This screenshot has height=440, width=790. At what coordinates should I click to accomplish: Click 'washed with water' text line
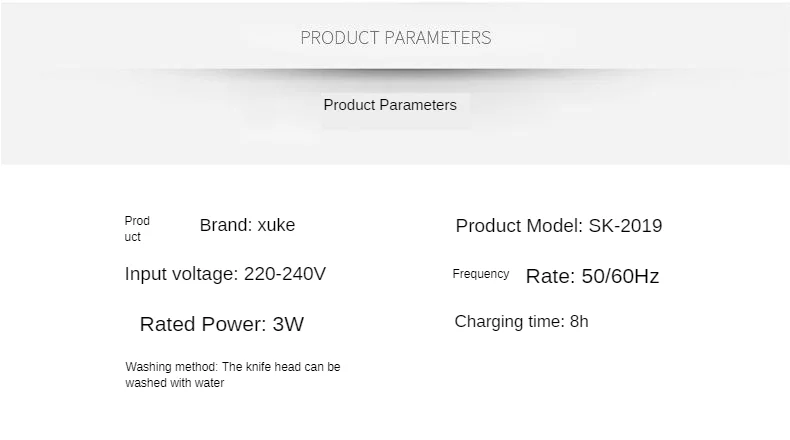[174, 383]
